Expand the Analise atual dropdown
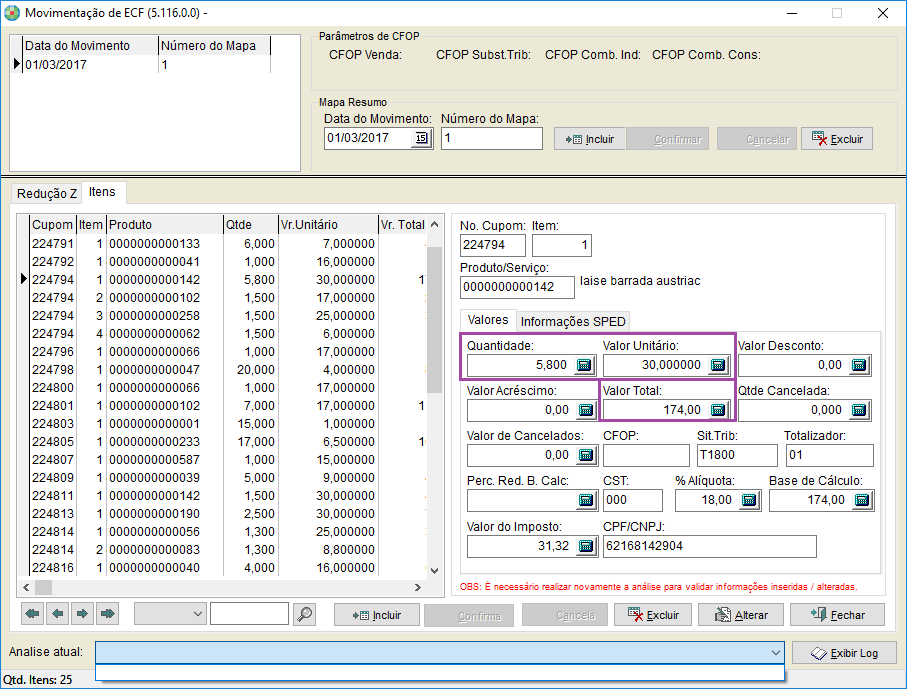907x689 pixels. tap(775, 653)
